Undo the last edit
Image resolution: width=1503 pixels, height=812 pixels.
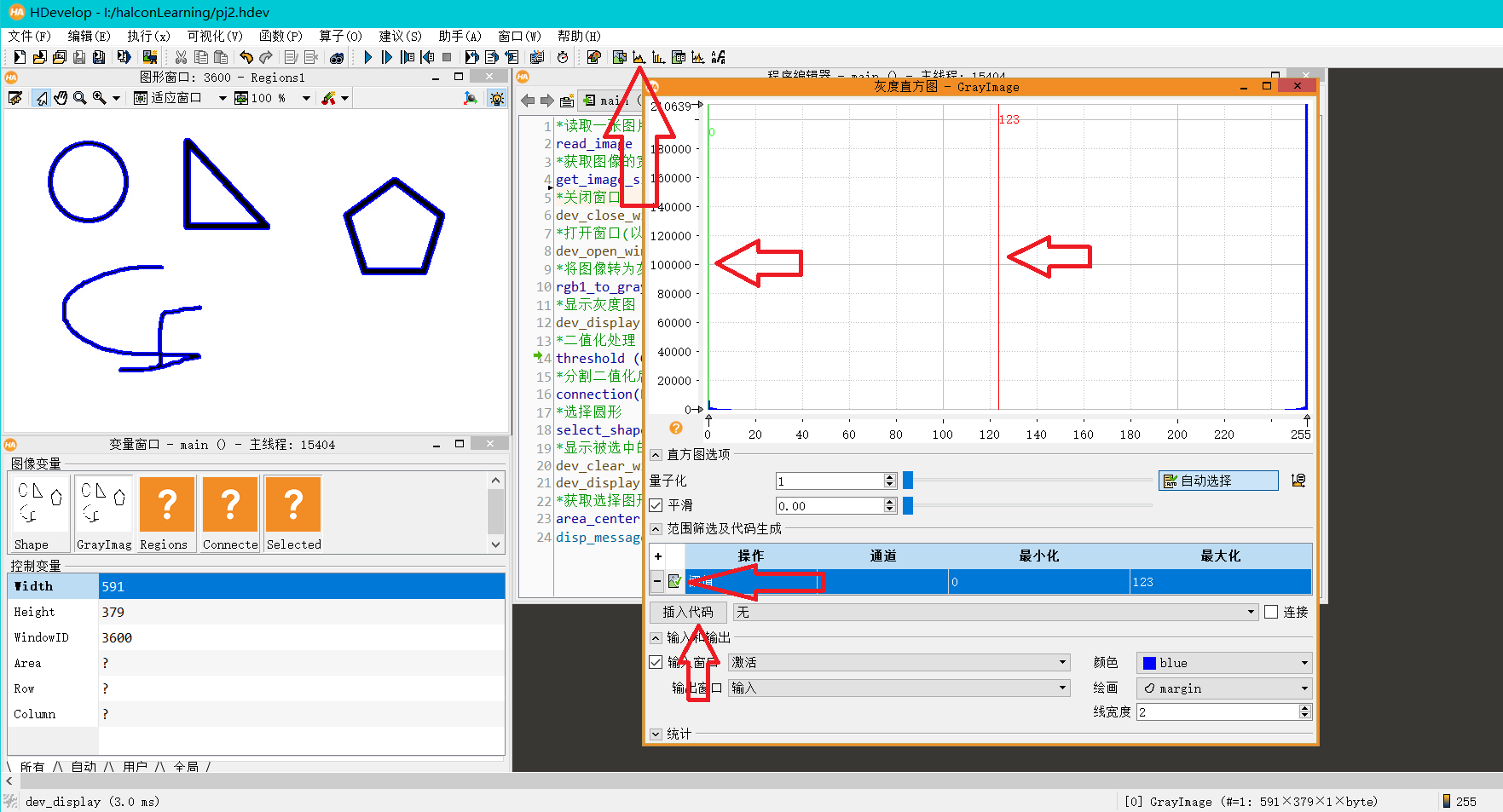pyautogui.click(x=246, y=57)
